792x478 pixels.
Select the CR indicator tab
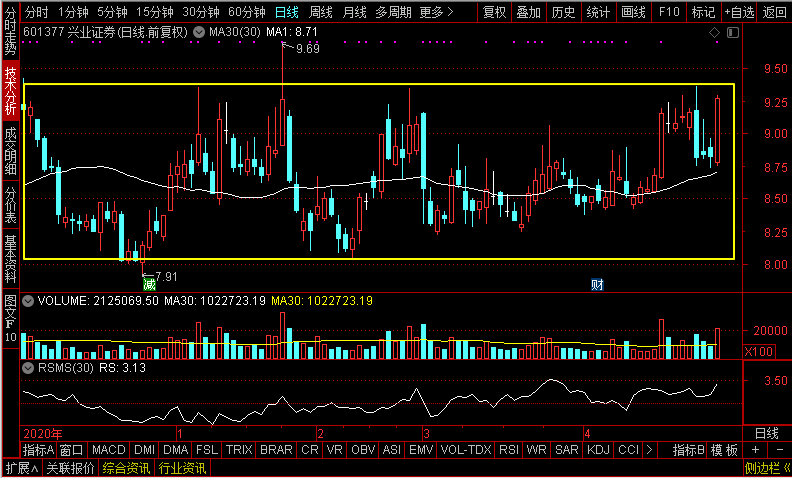310,449
